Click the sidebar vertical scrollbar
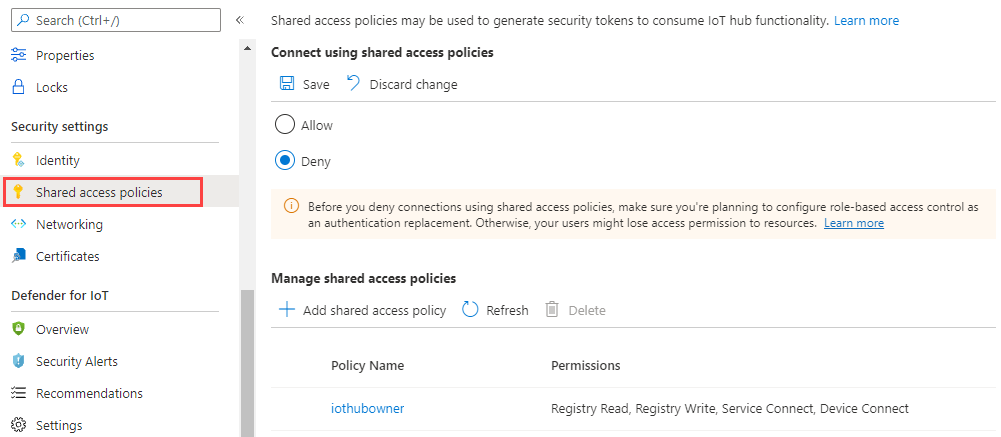 point(247,360)
